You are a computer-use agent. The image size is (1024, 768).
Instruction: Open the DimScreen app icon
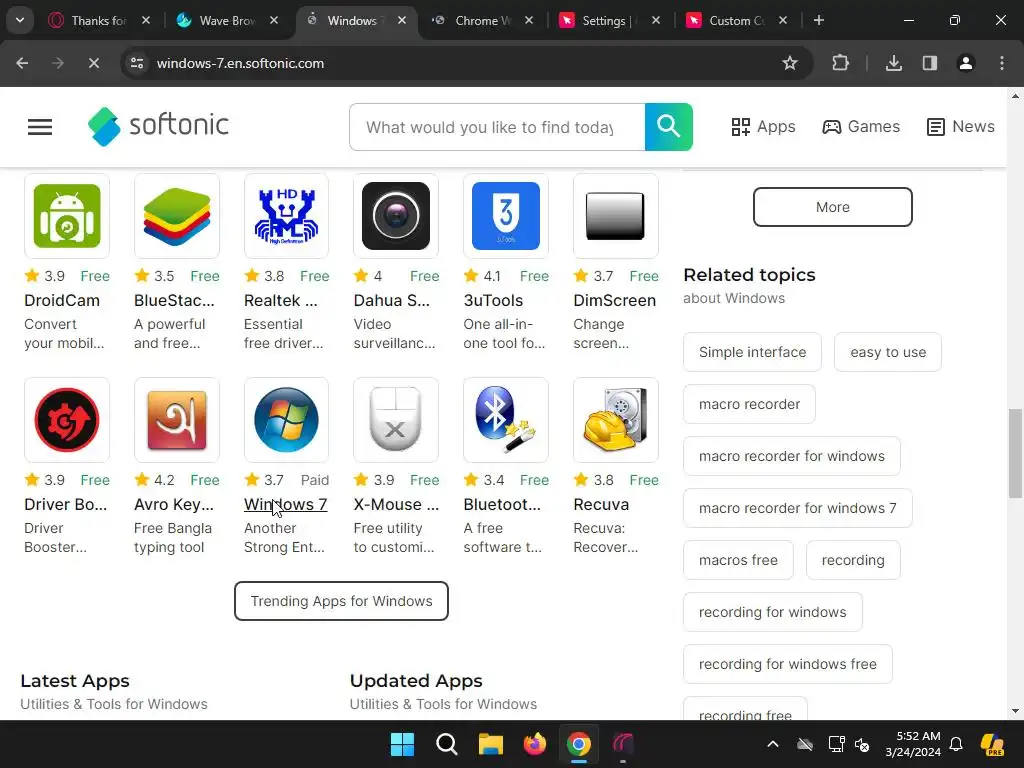coord(615,216)
